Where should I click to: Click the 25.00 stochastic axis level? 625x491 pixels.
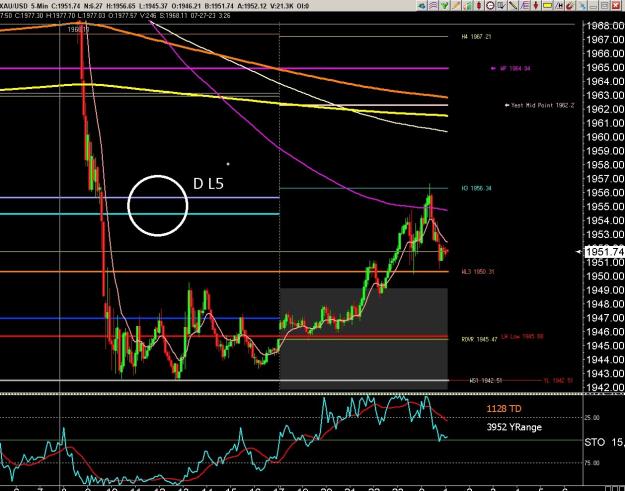(x=592, y=418)
